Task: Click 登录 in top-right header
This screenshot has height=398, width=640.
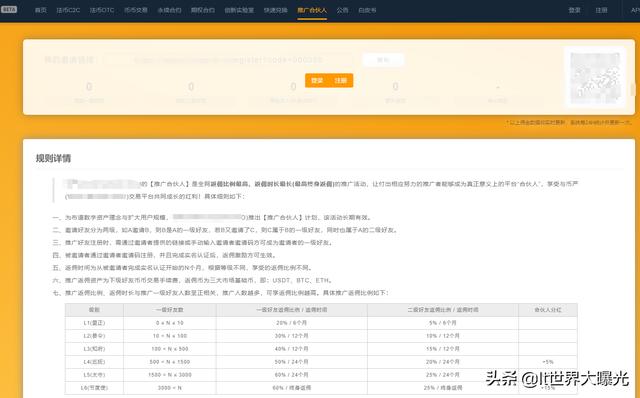Action: [575, 10]
